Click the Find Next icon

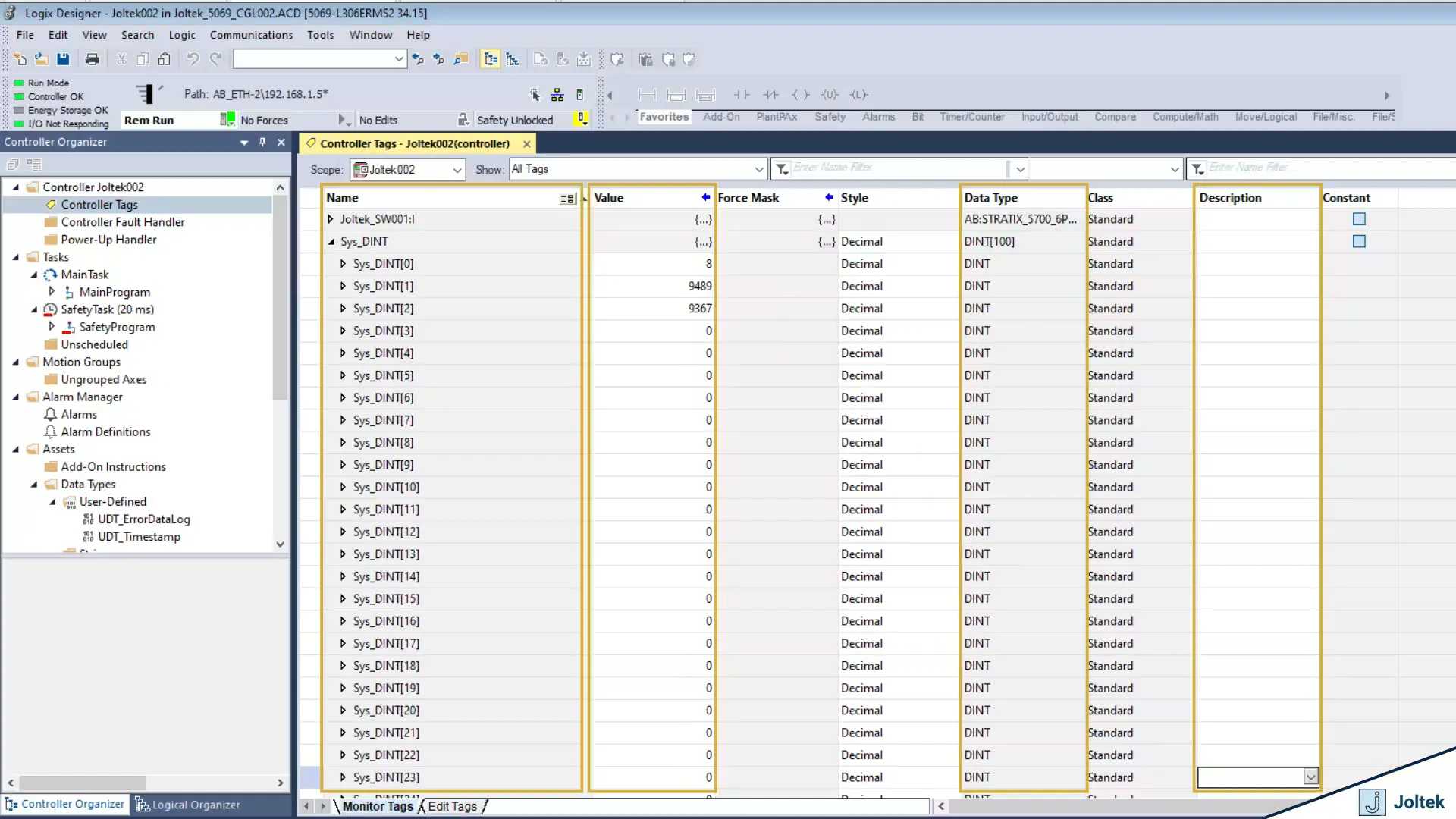[439, 59]
